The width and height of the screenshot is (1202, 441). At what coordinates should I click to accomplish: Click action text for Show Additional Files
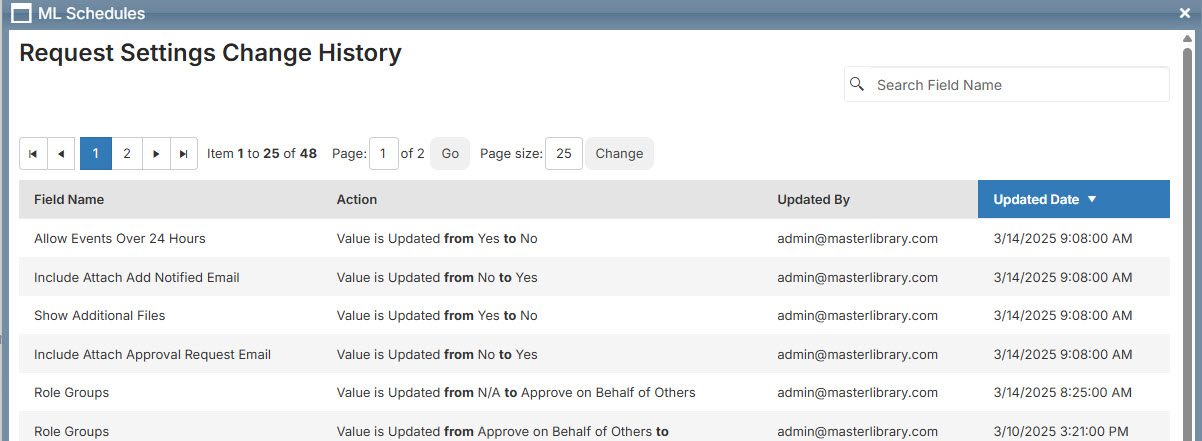(437, 315)
